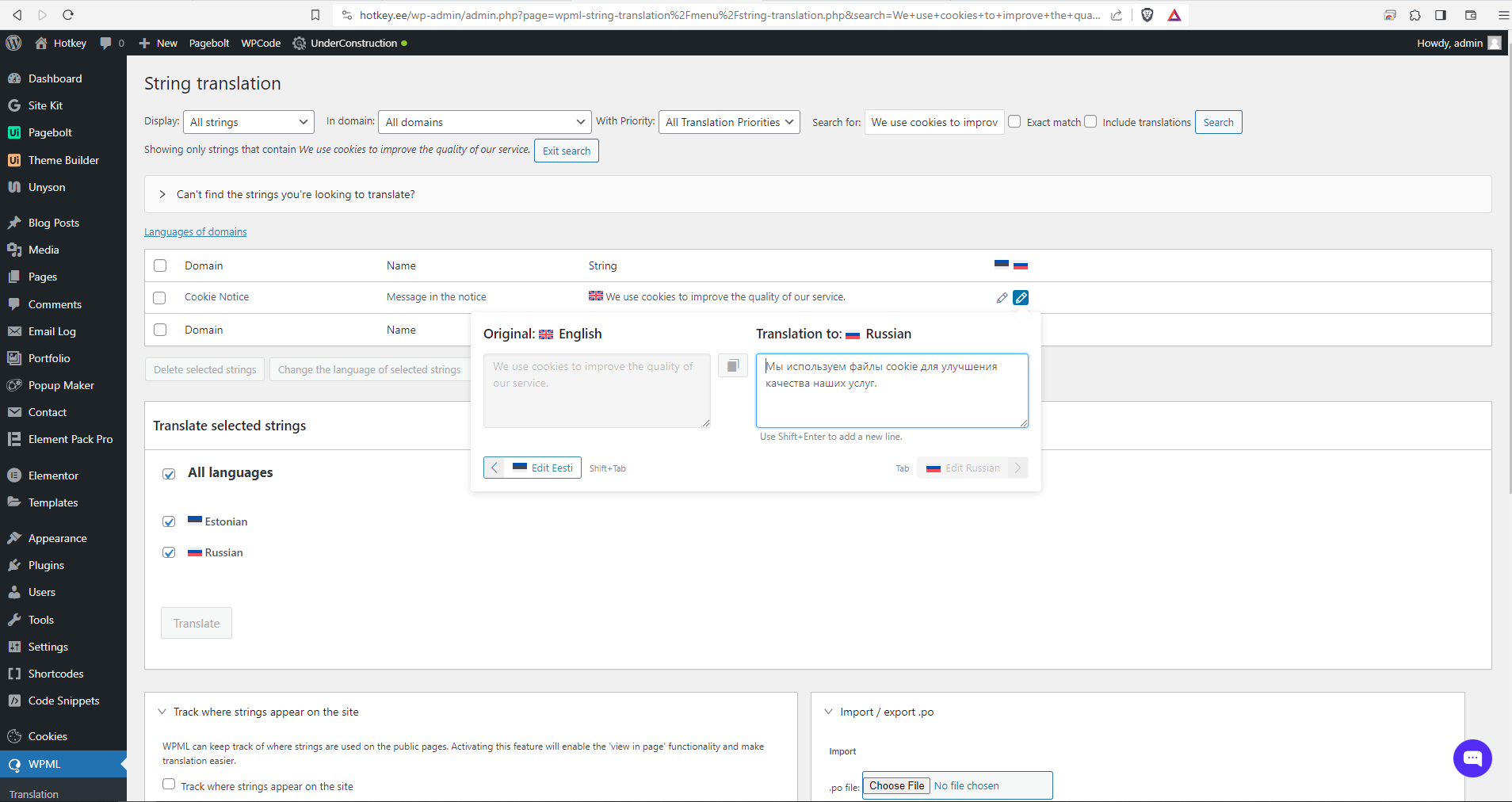Click the Translate button

197,623
